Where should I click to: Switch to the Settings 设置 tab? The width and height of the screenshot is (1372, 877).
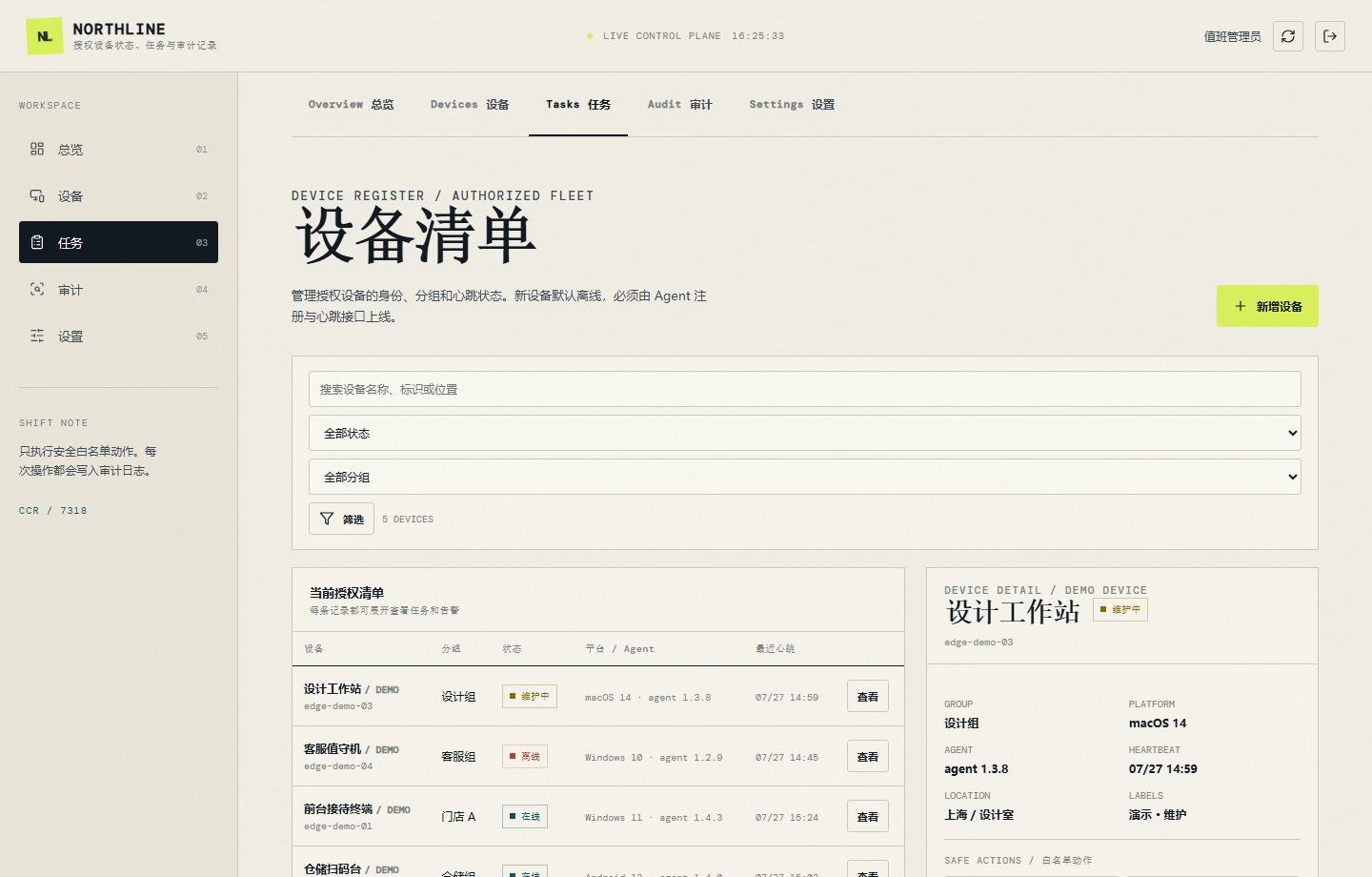[792, 105]
